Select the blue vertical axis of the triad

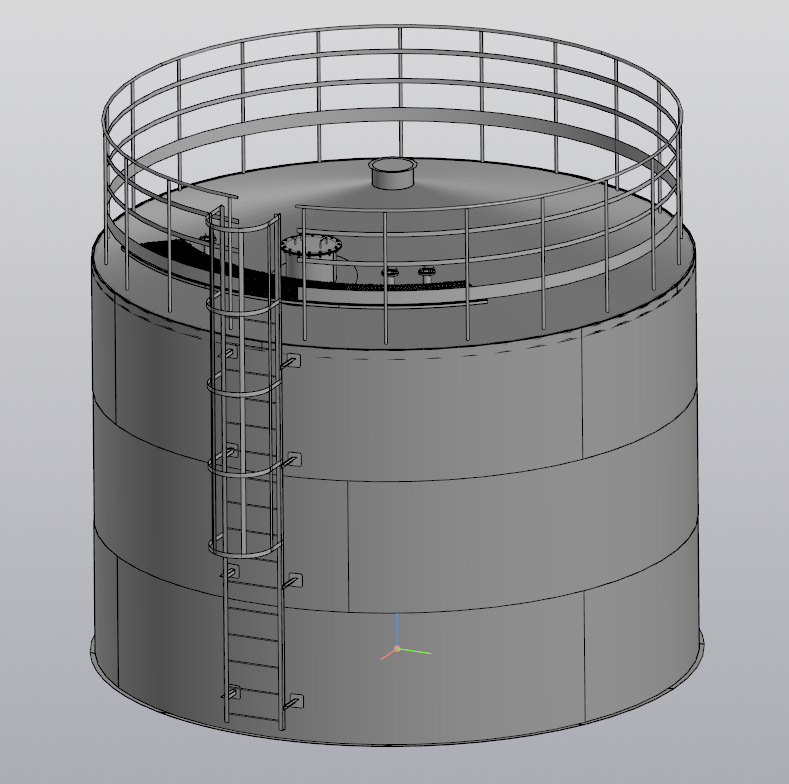pyautogui.click(x=397, y=630)
